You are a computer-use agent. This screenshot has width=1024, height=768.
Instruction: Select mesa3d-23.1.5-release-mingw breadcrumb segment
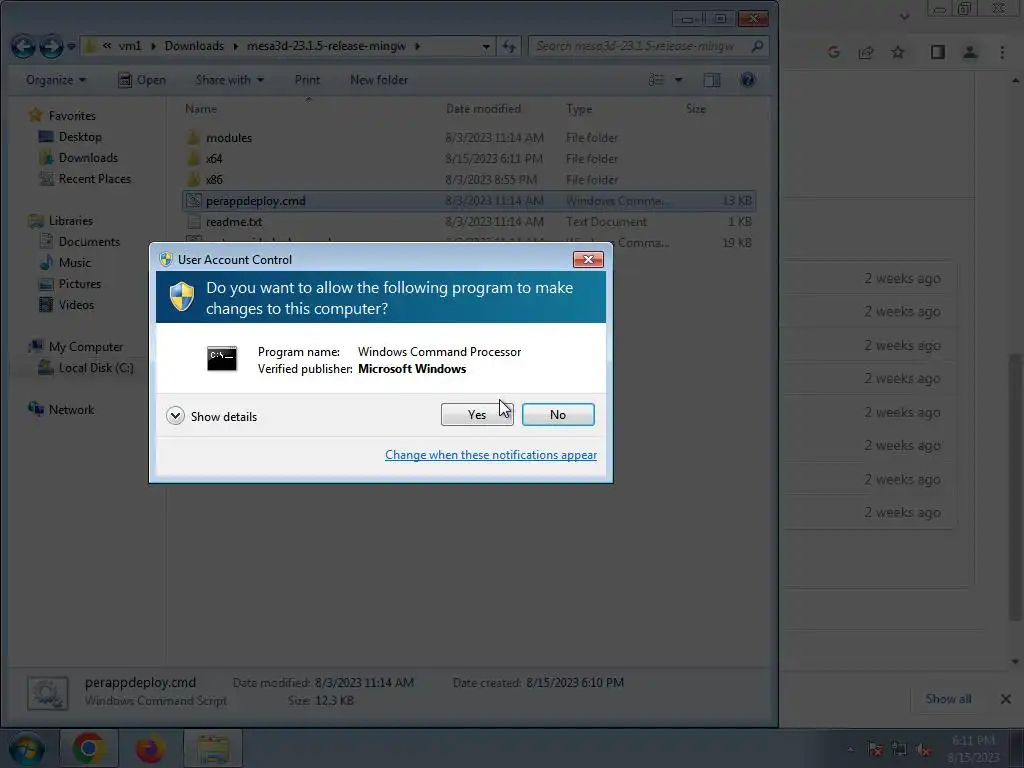pos(326,46)
